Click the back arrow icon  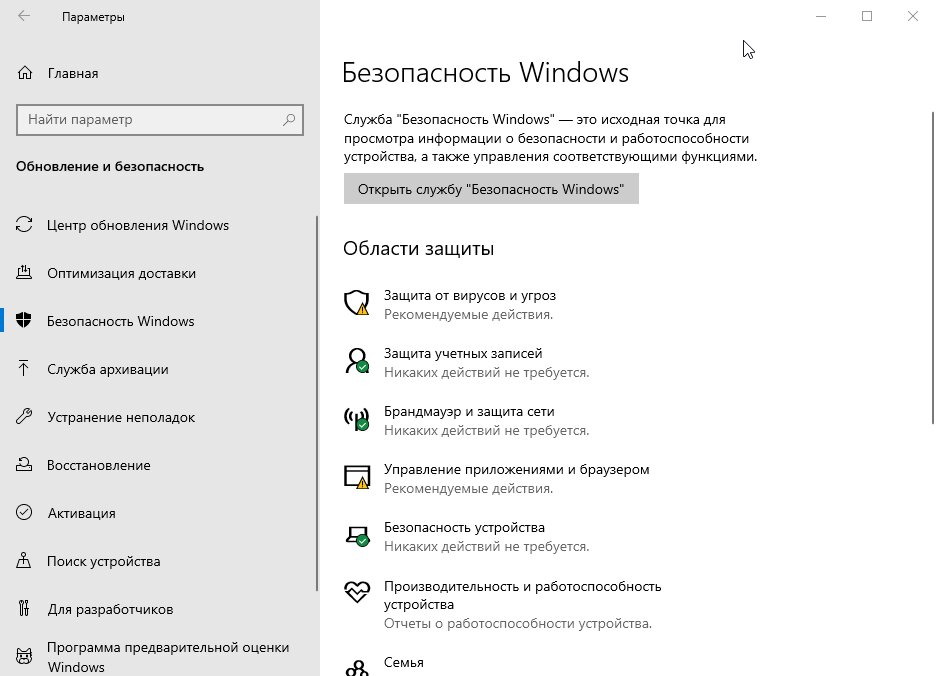coord(24,16)
